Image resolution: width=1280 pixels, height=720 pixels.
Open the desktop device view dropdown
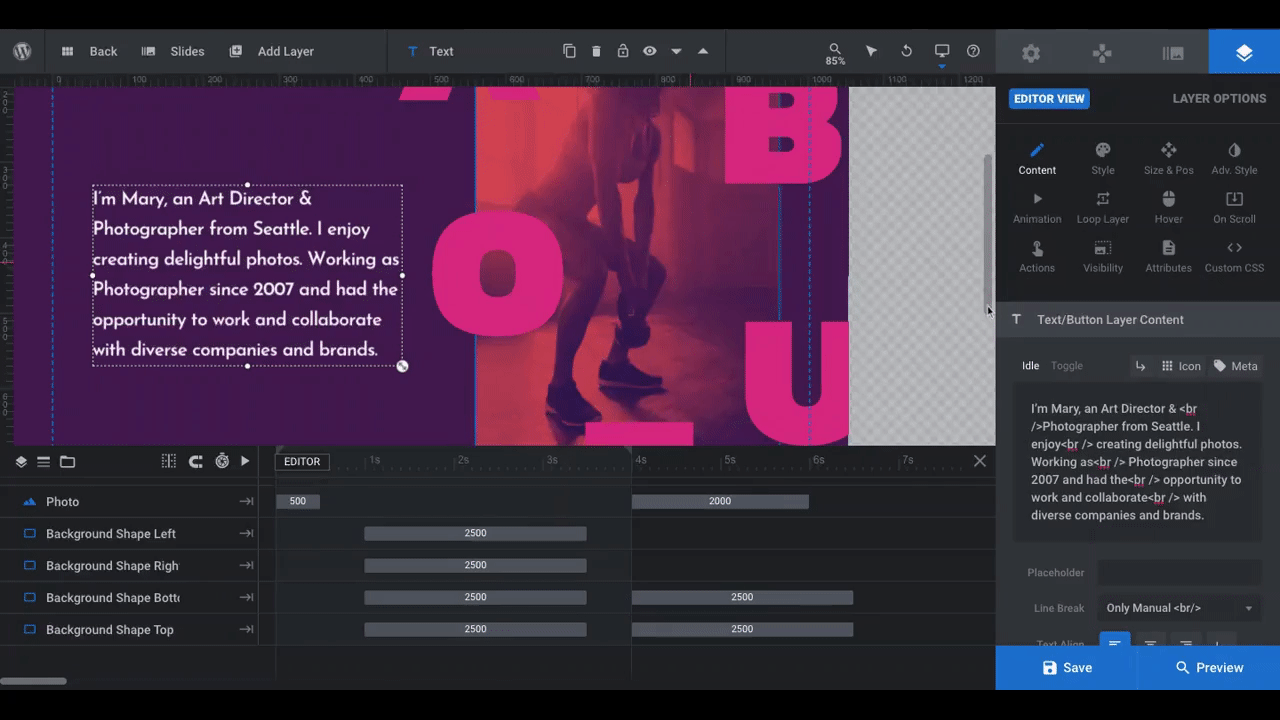point(942,54)
